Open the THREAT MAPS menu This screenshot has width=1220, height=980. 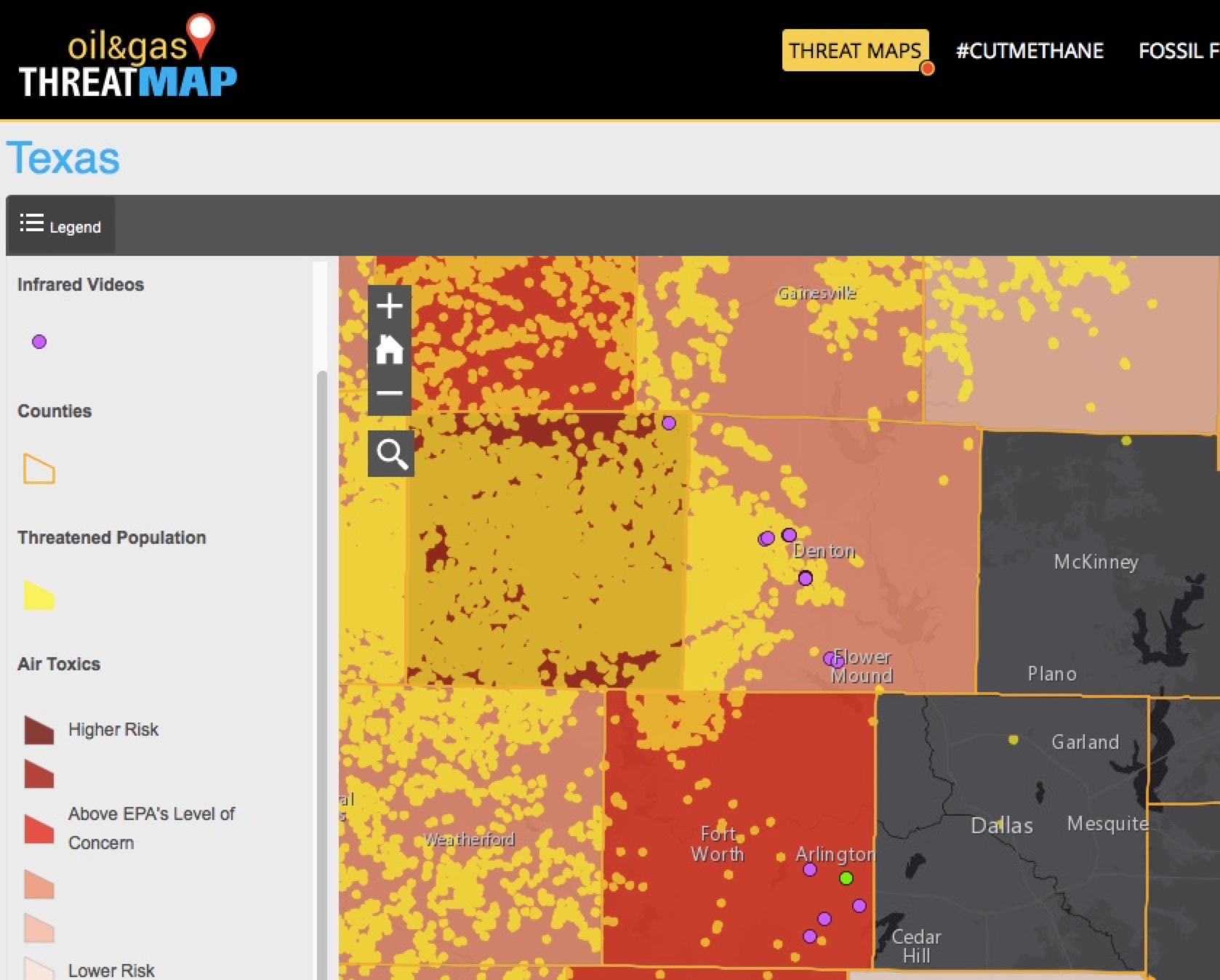[x=855, y=51]
